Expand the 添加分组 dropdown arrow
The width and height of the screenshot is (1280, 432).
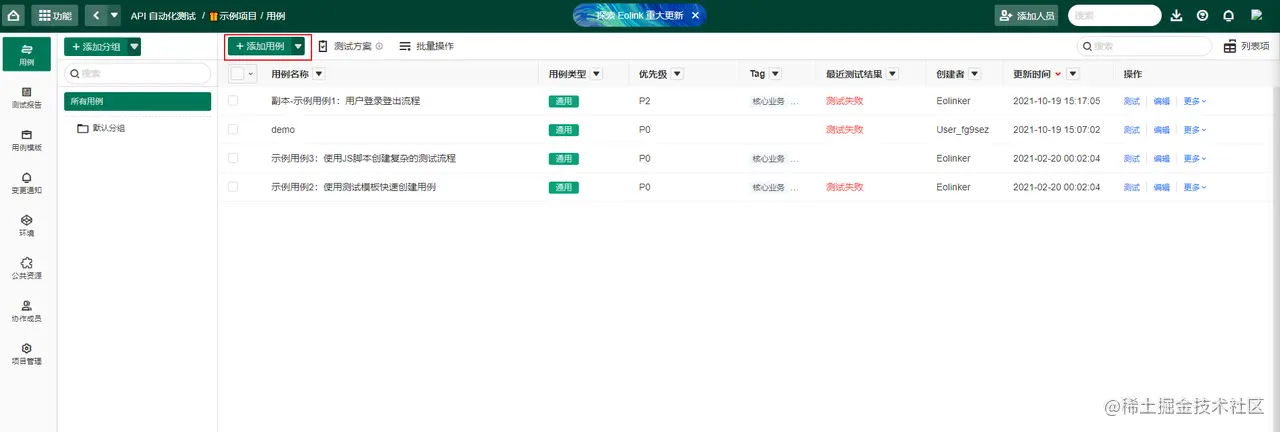pos(135,47)
